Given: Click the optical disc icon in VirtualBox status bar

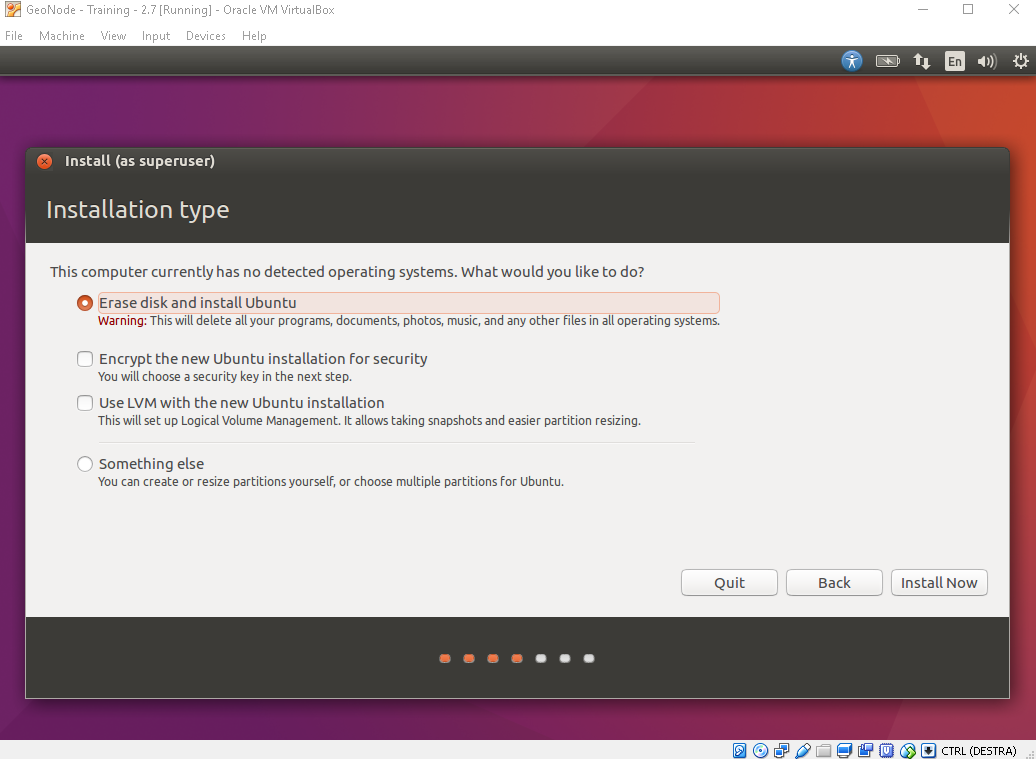Looking at the screenshot, I should coord(760,750).
